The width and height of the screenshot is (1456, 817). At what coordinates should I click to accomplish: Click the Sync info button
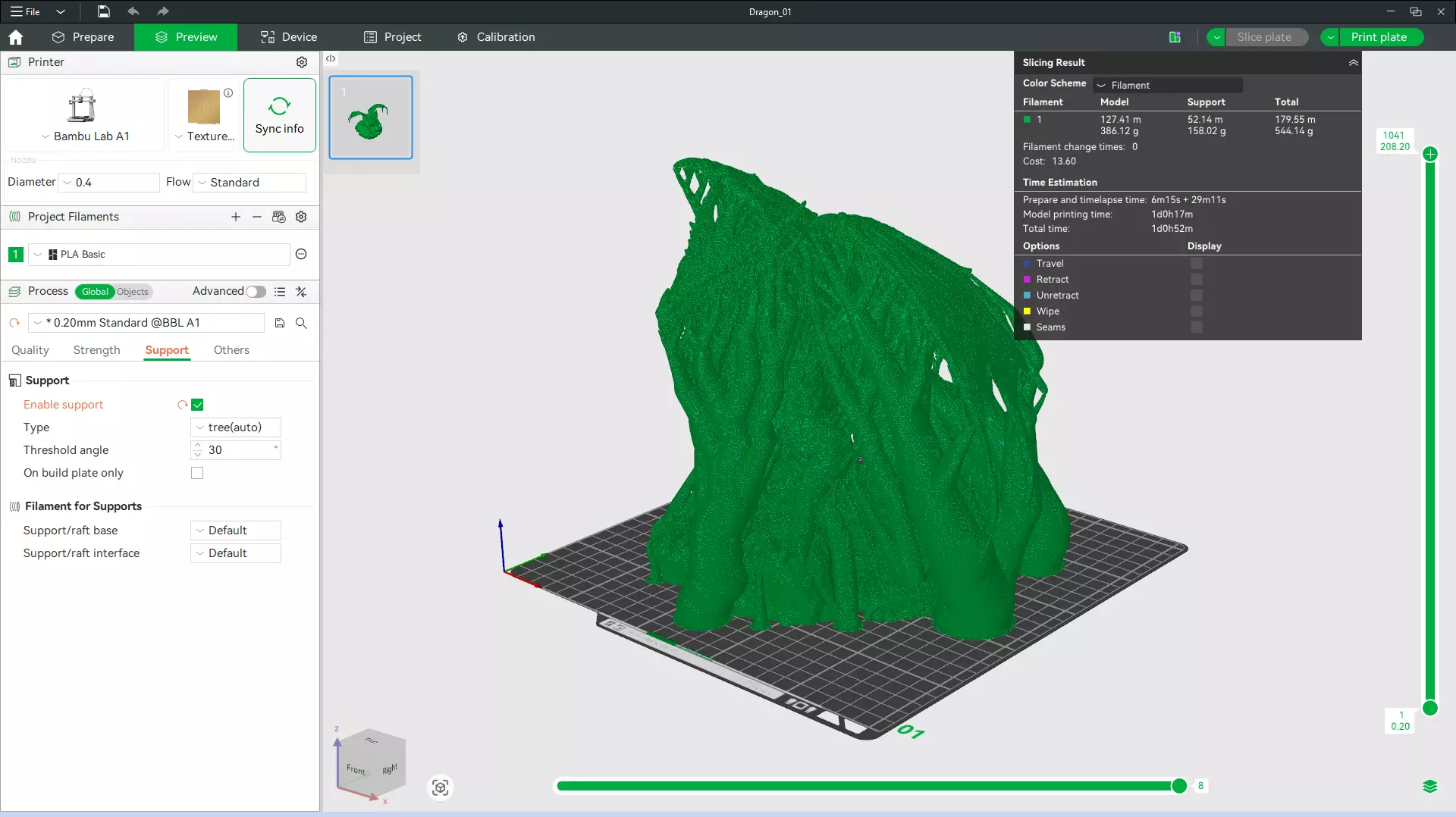[280, 115]
